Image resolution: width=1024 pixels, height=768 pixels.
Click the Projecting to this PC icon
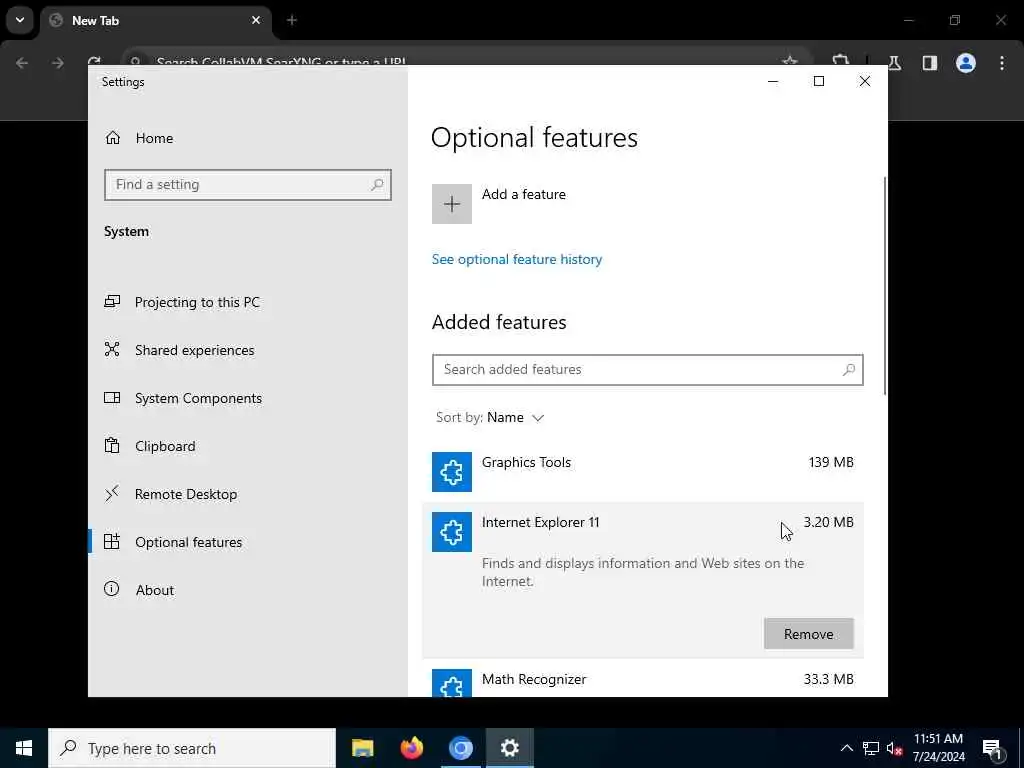tap(112, 302)
